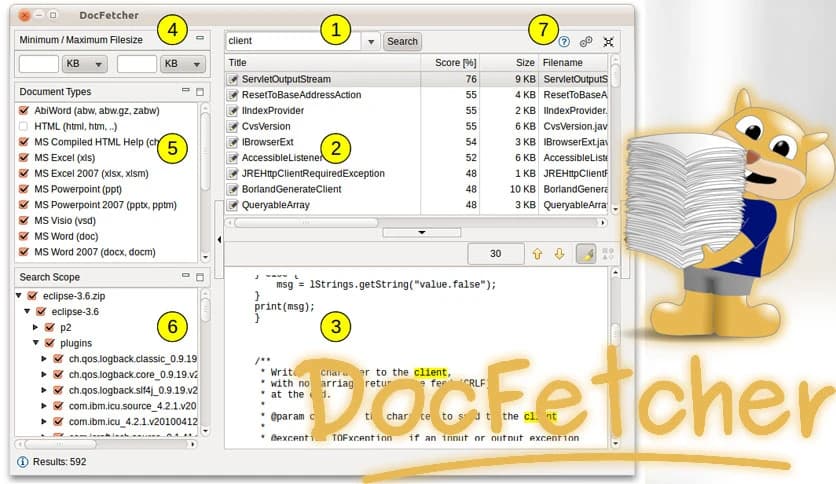Open the help manual icon
Image resolution: width=836 pixels, height=484 pixels.
(564, 42)
